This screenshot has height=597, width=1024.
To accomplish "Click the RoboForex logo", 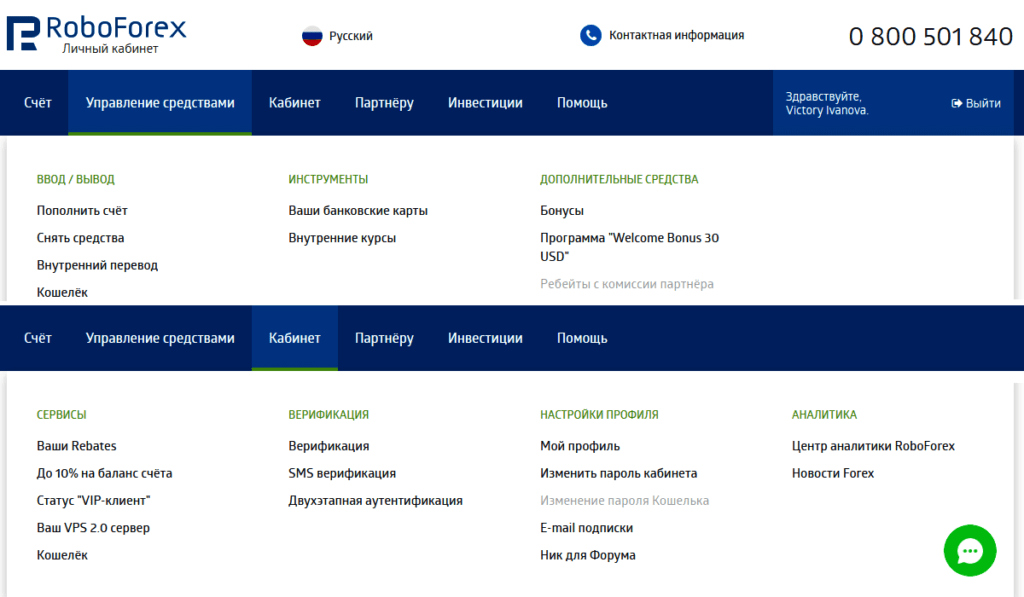I will click(96, 34).
